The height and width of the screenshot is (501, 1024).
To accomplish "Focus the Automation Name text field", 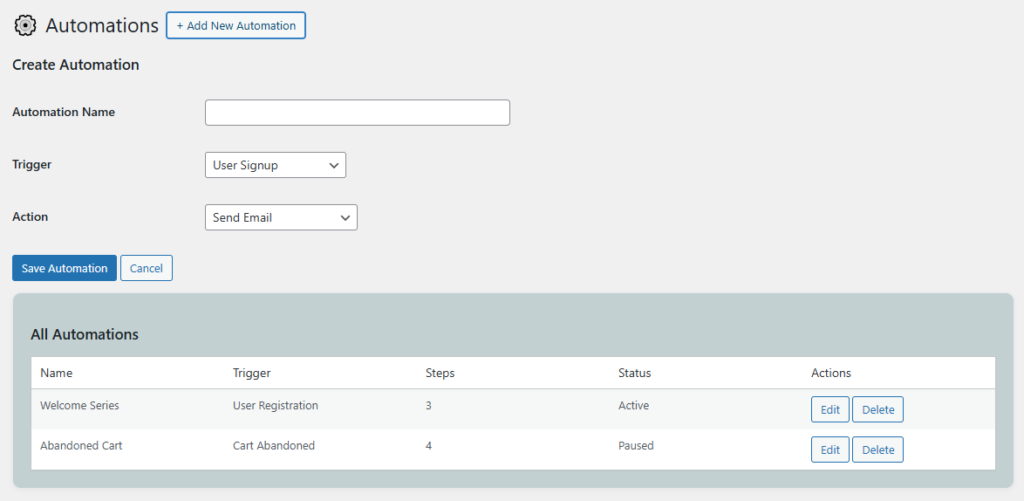I will [357, 113].
